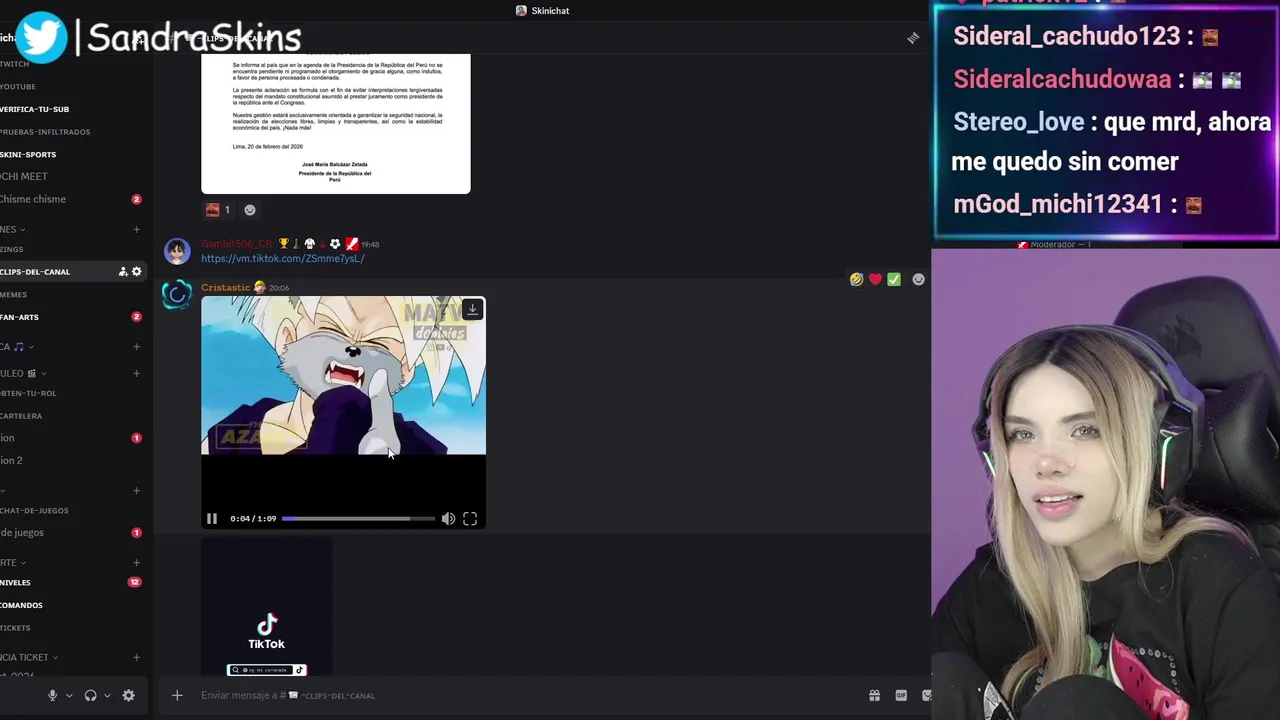Add channel to category containing obten-tu-rol
The image size is (1280, 720).
coord(137,373)
